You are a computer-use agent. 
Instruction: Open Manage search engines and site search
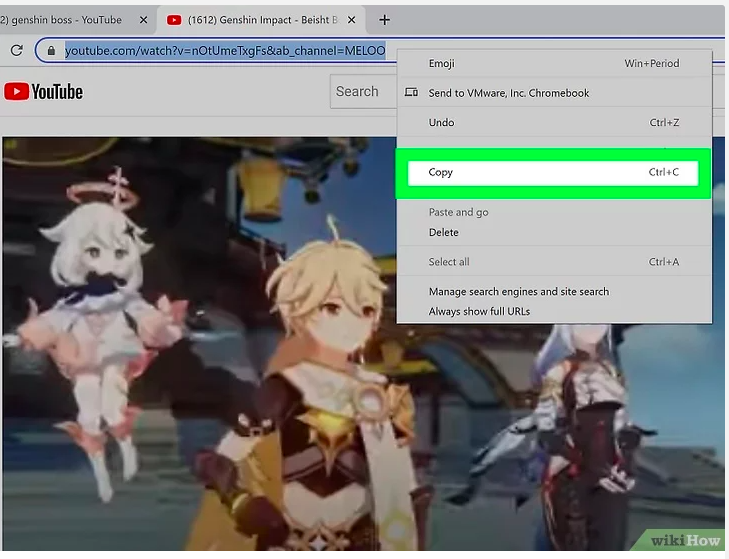(x=554, y=292)
